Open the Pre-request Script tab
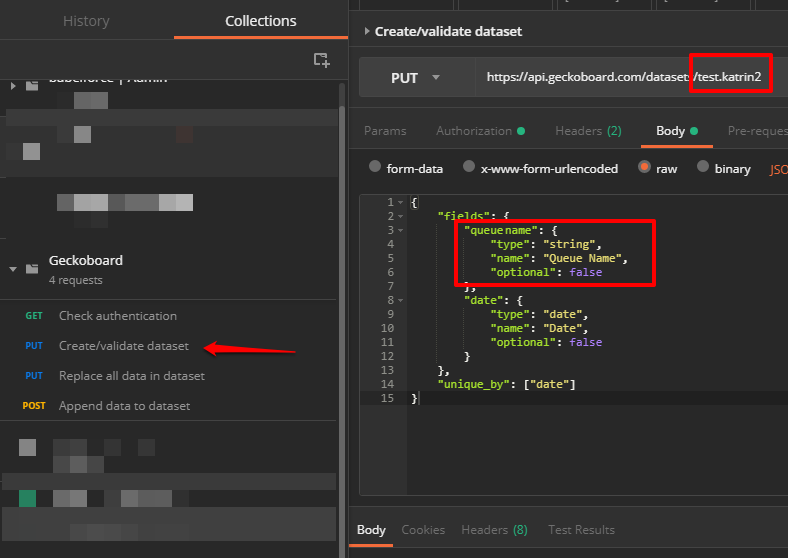 [757, 131]
